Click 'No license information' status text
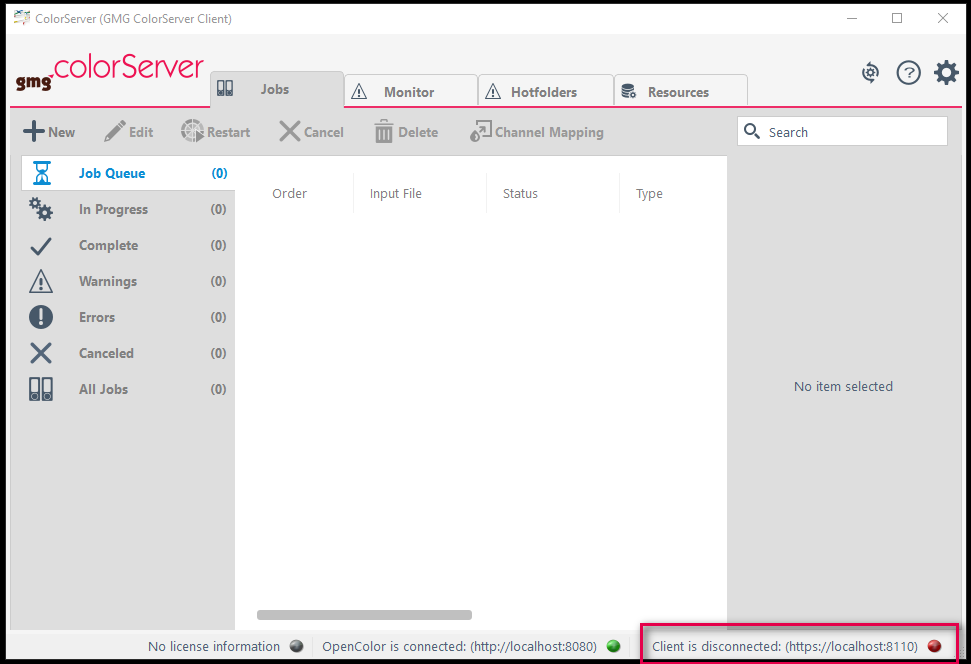 (214, 647)
